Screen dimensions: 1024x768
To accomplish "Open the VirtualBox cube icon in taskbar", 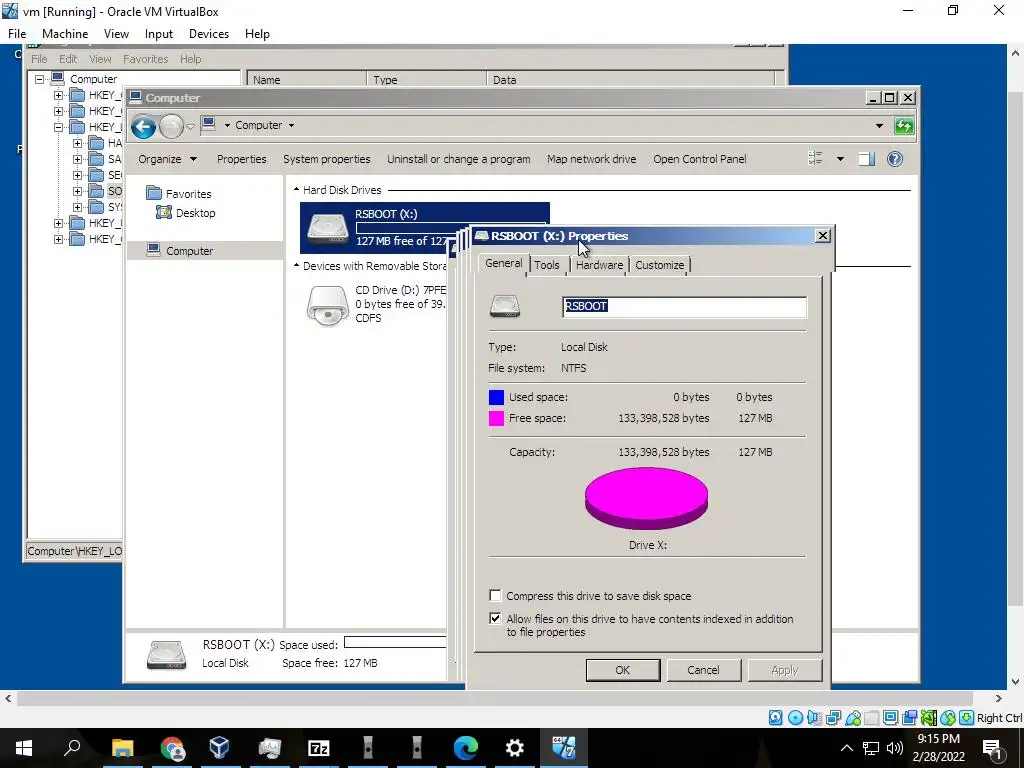I will (x=219, y=748).
